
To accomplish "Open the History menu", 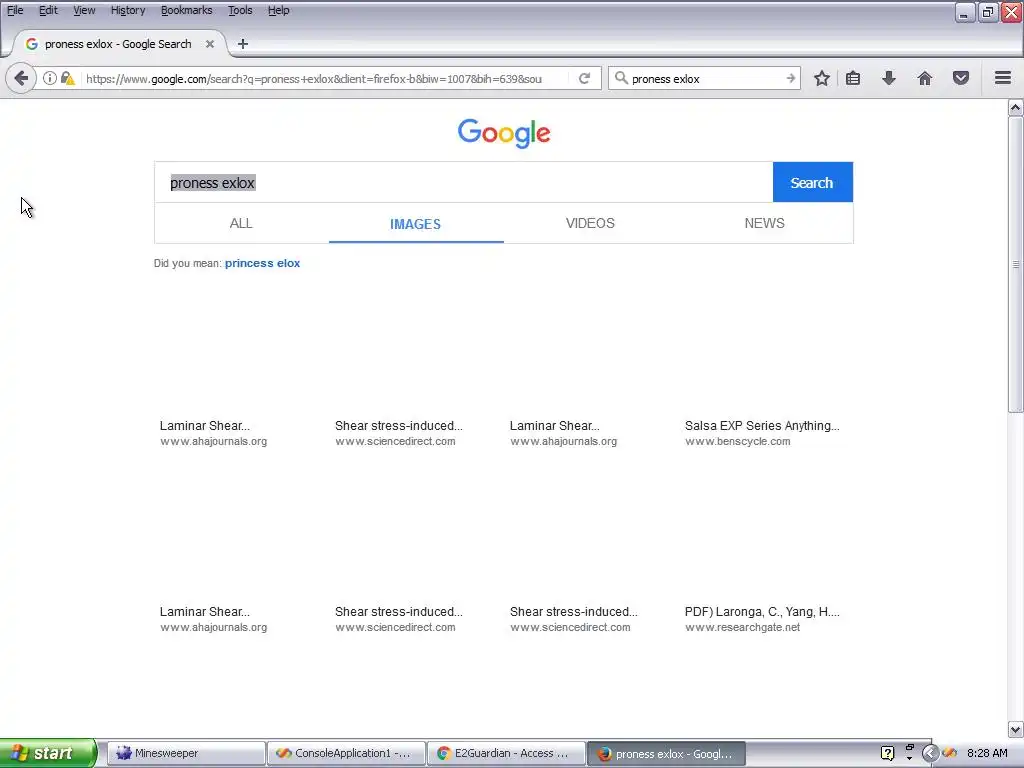I will [128, 10].
